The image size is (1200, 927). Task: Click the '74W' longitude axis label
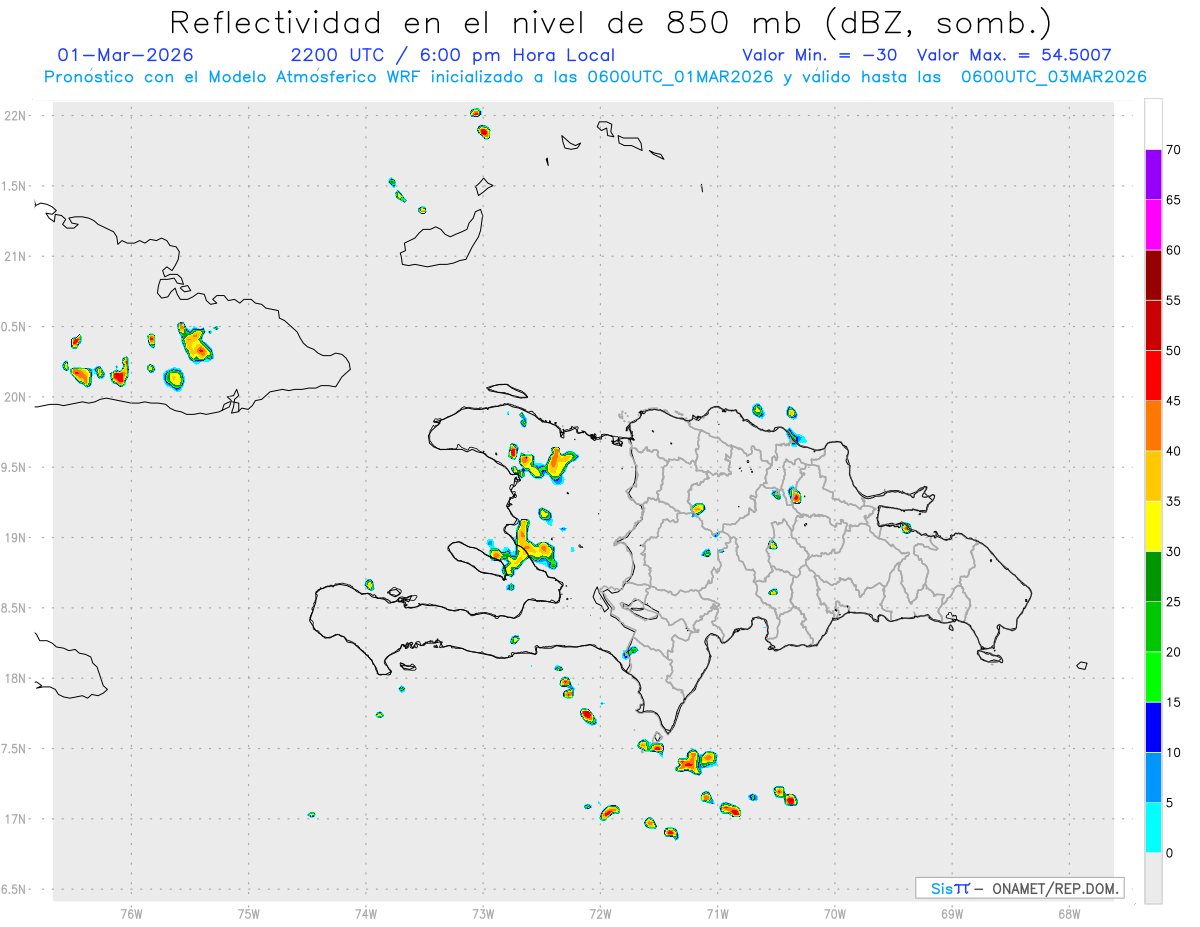click(x=366, y=913)
